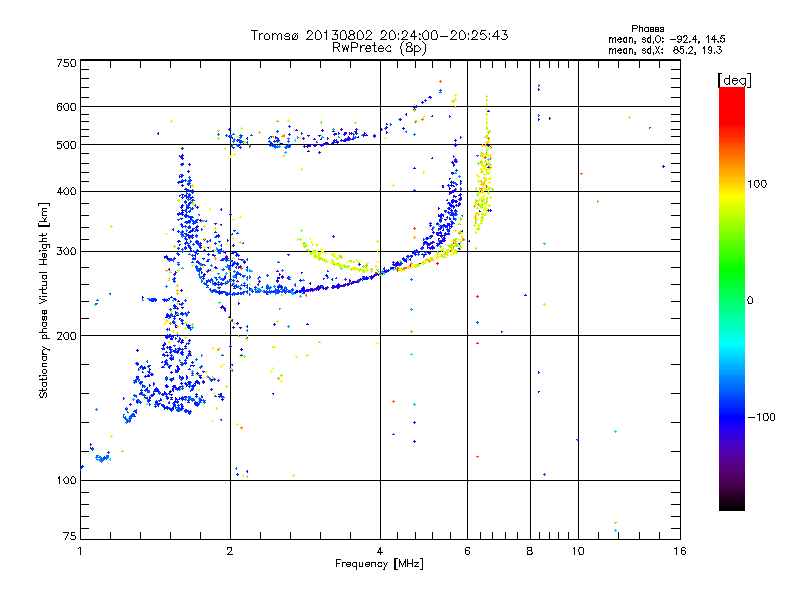Select the "mean, sd,X: 85.2, 19.3" line
Image resolution: width=800 pixels, height=600 pixels.
click(665, 50)
